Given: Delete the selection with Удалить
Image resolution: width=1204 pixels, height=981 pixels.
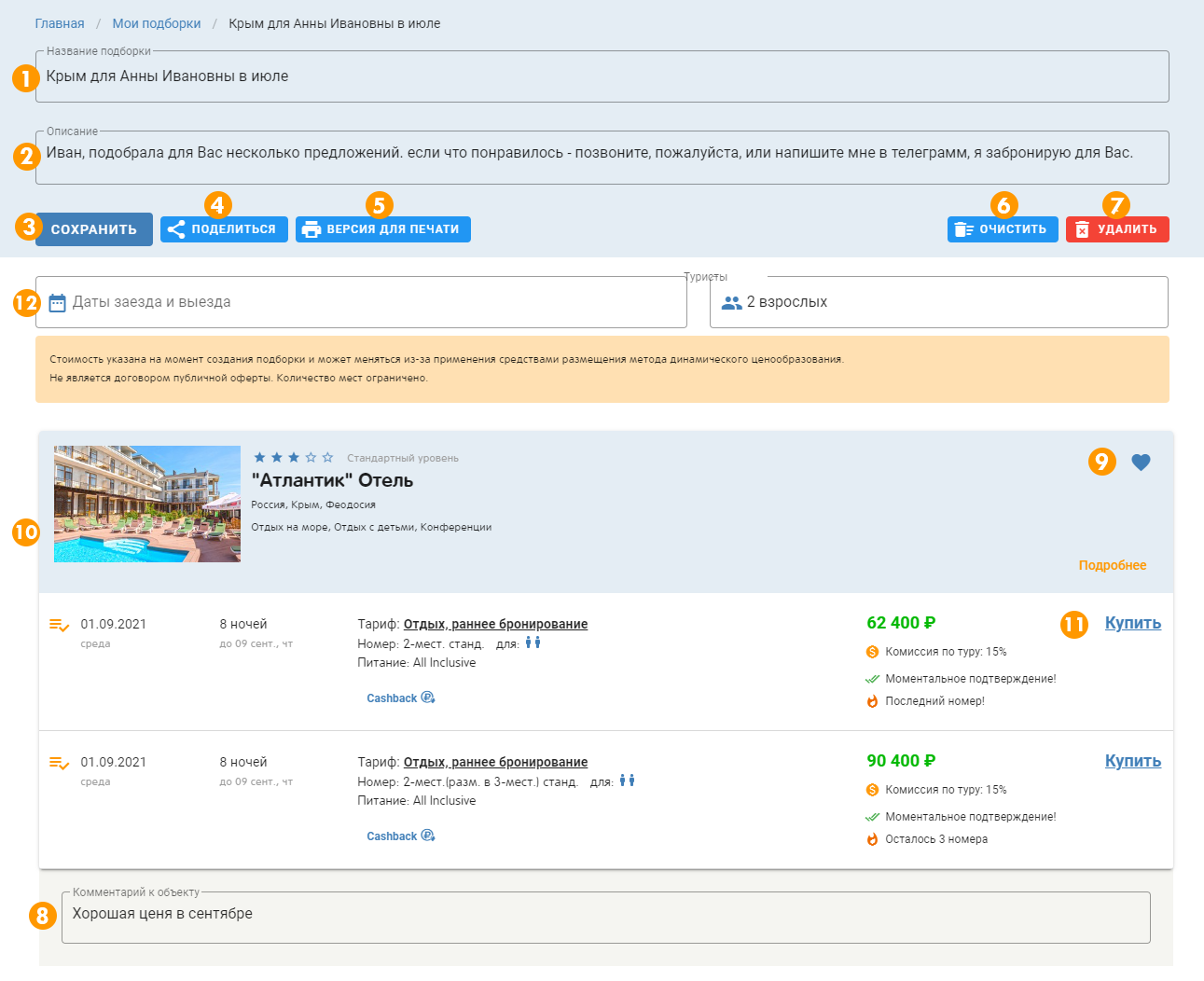Looking at the screenshot, I should coord(1117,229).
